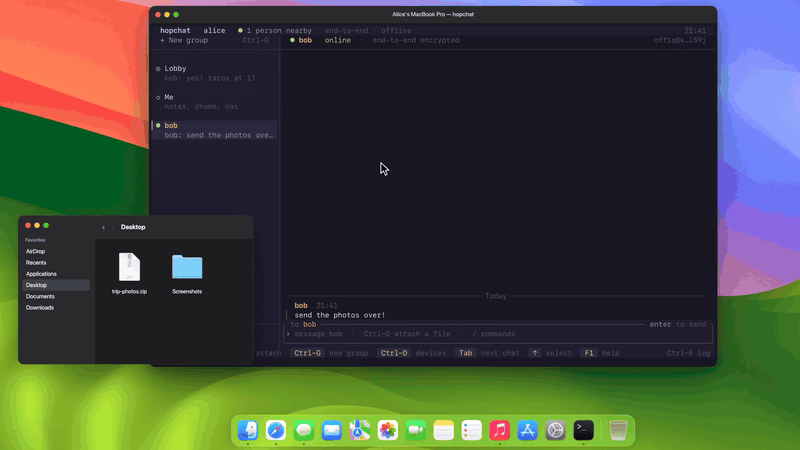Select Downloads in Finder sidebar

point(56,308)
